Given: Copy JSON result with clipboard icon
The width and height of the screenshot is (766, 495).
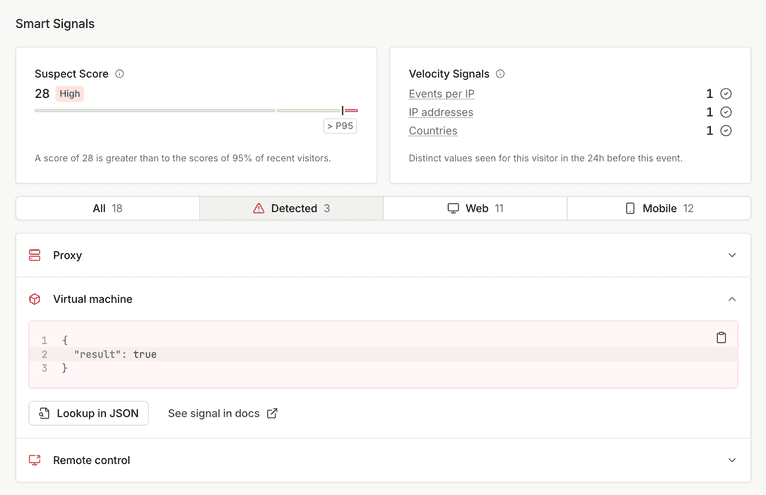Looking at the screenshot, I should pos(721,338).
